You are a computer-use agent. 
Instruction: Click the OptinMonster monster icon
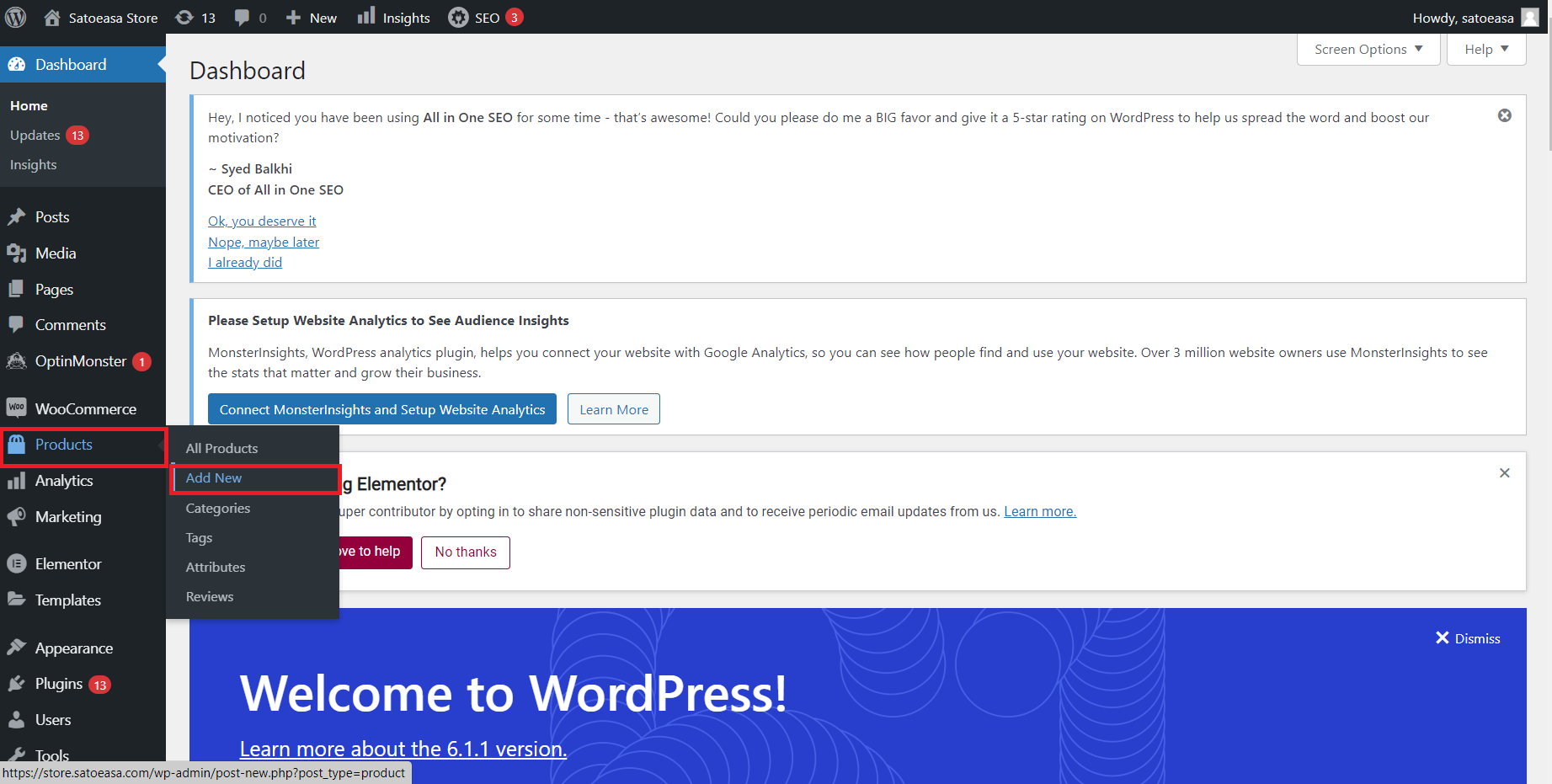tap(17, 360)
